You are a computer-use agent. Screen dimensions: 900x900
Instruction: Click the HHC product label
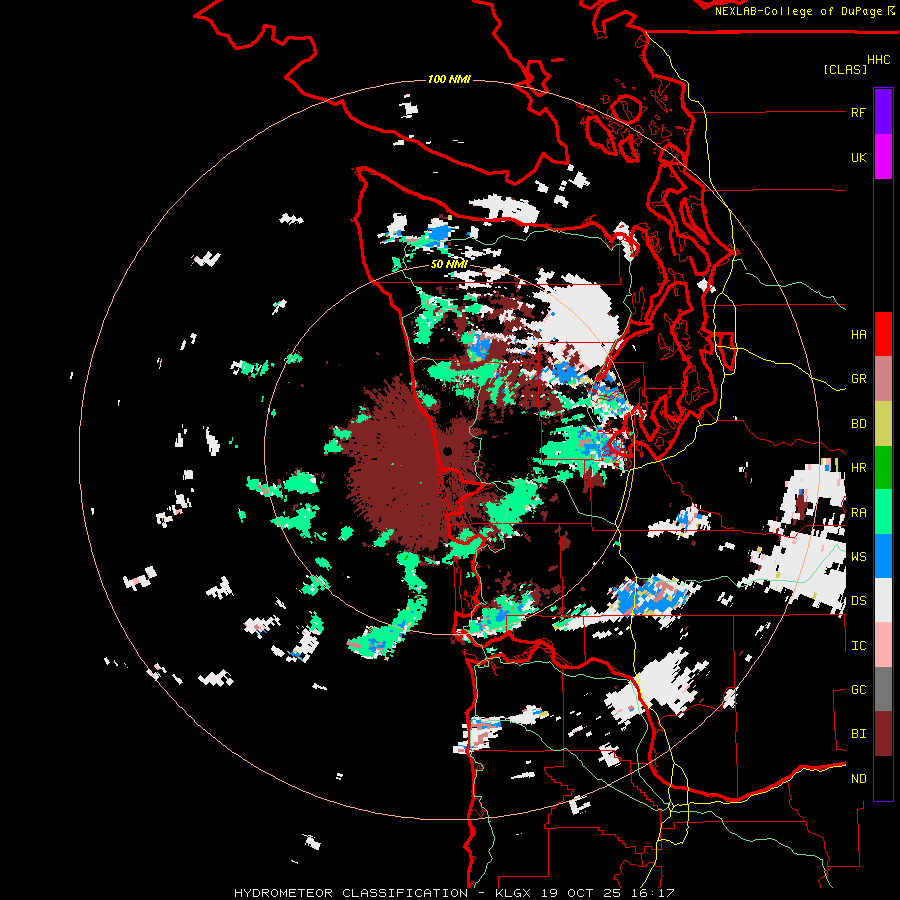[879, 60]
